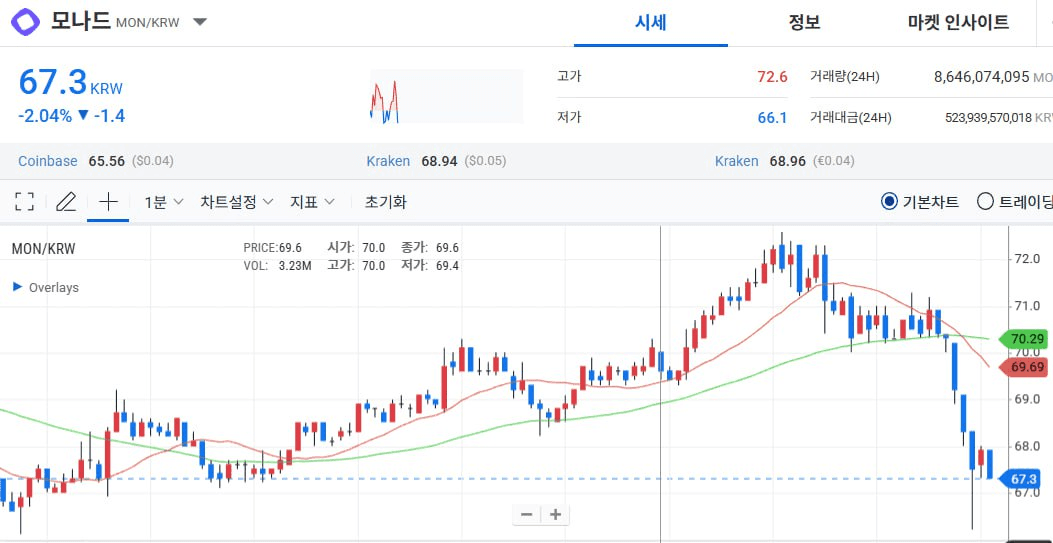Open the 차트설정 dropdown
1053x543 pixels.
[x=236, y=202]
